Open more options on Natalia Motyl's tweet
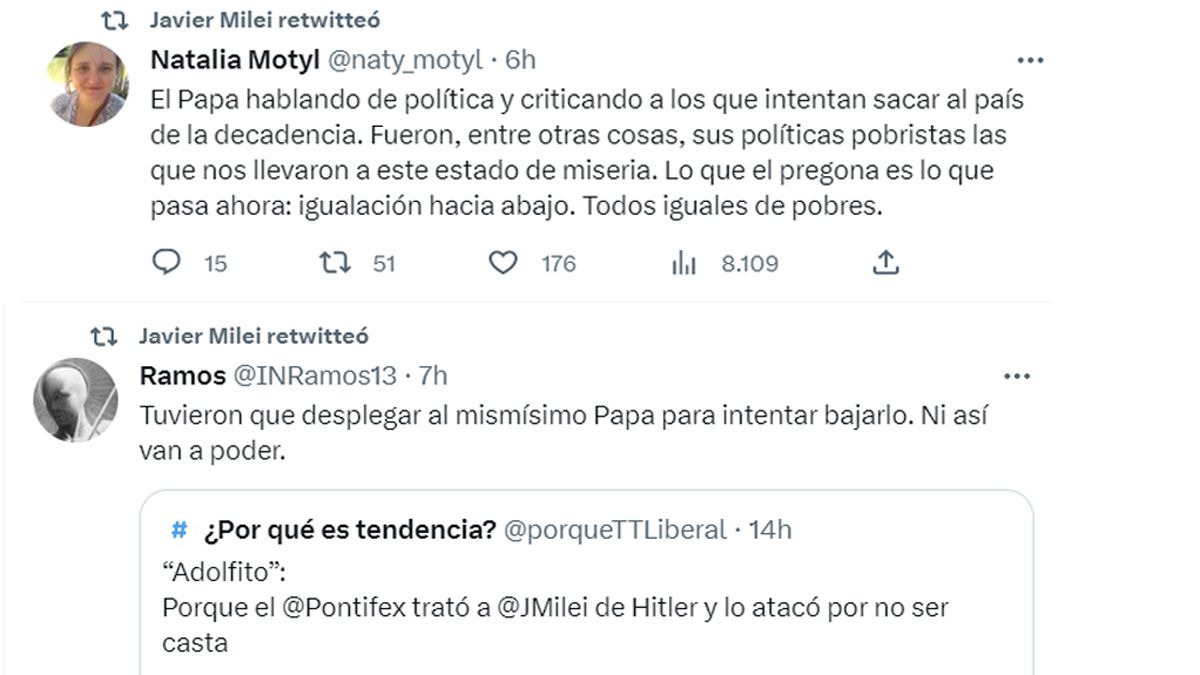This screenshot has width=1200, height=675. click(x=1029, y=60)
